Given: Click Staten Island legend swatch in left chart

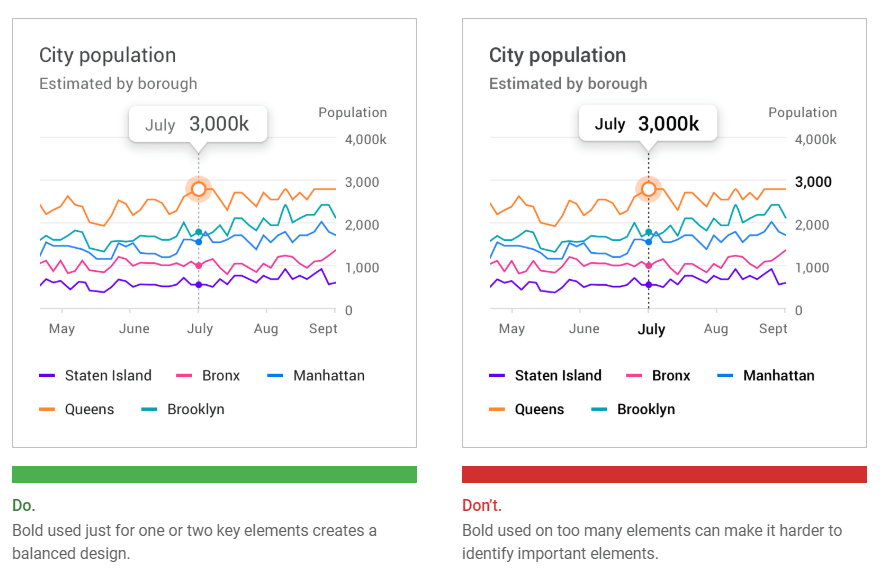Looking at the screenshot, I should tap(46, 376).
